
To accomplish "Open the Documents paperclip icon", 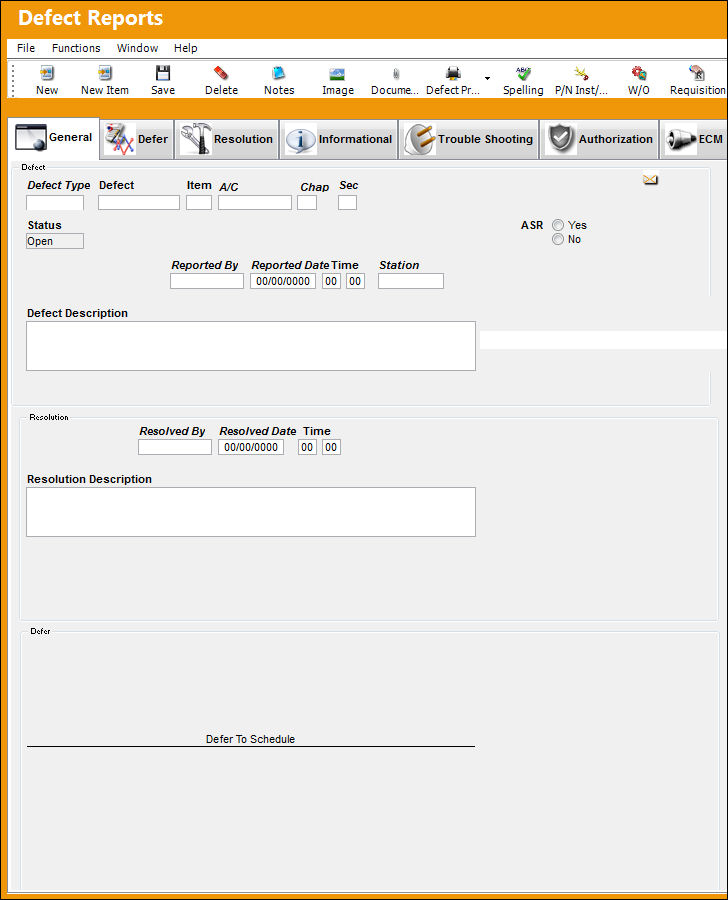I will 396,73.
